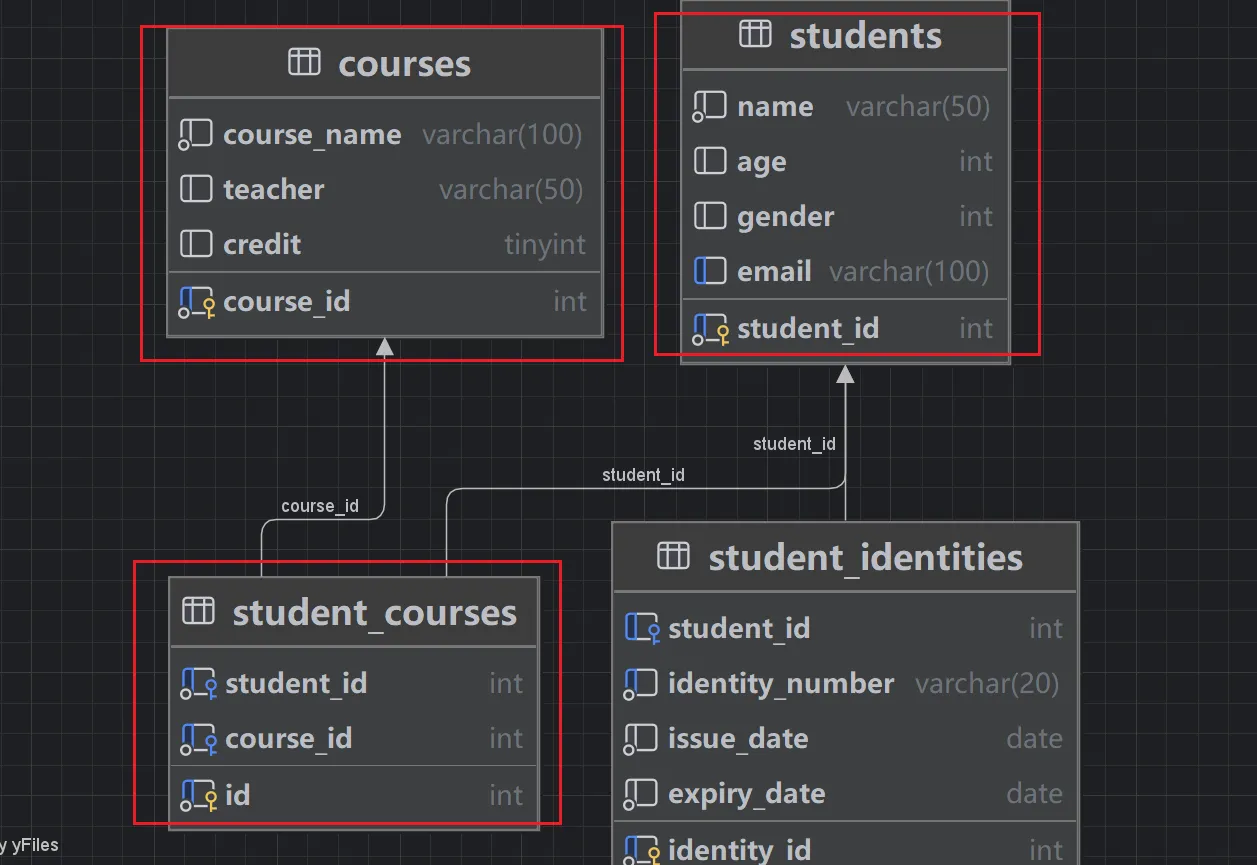Click the age column name

762,163
